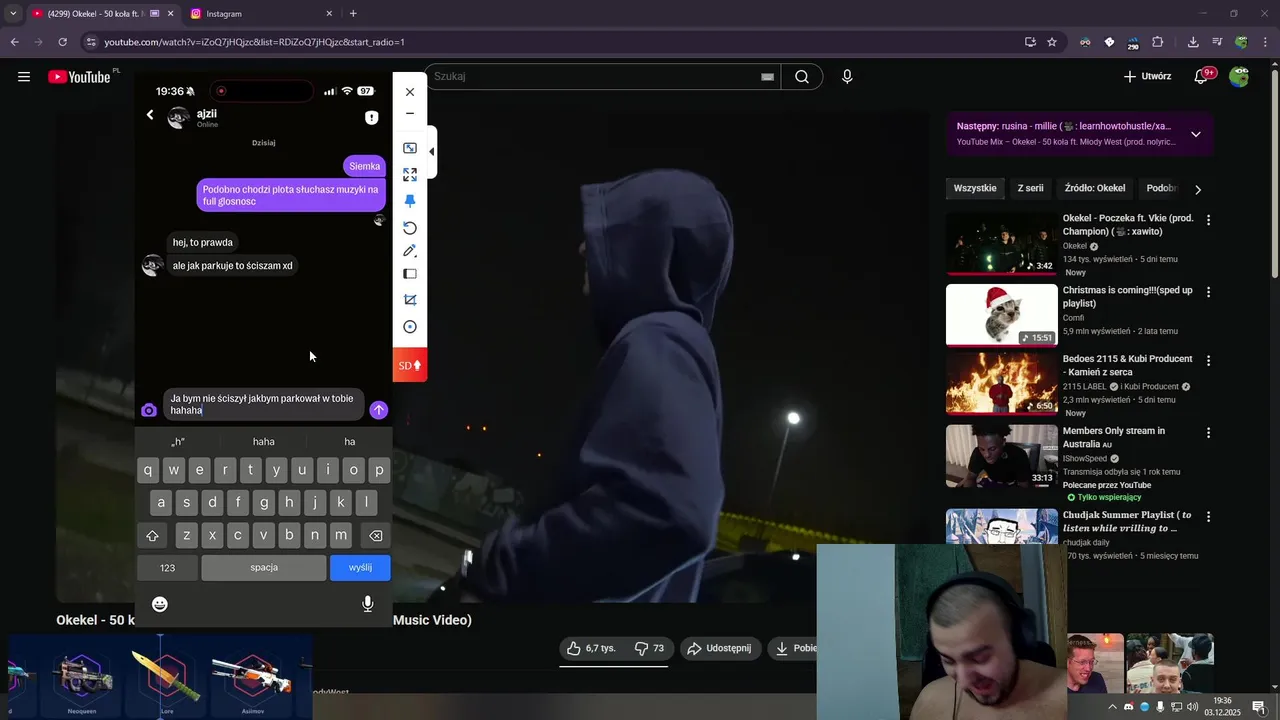Take a screenshot with crop icon
This screenshot has width=1280, height=720.
click(x=410, y=300)
